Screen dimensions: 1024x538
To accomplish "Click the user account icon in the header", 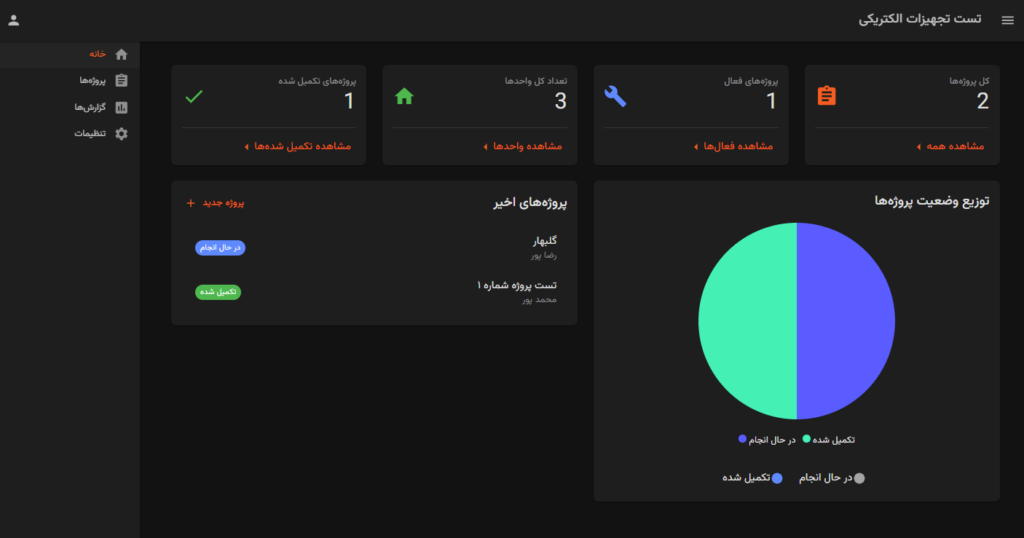I will click(x=14, y=20).
